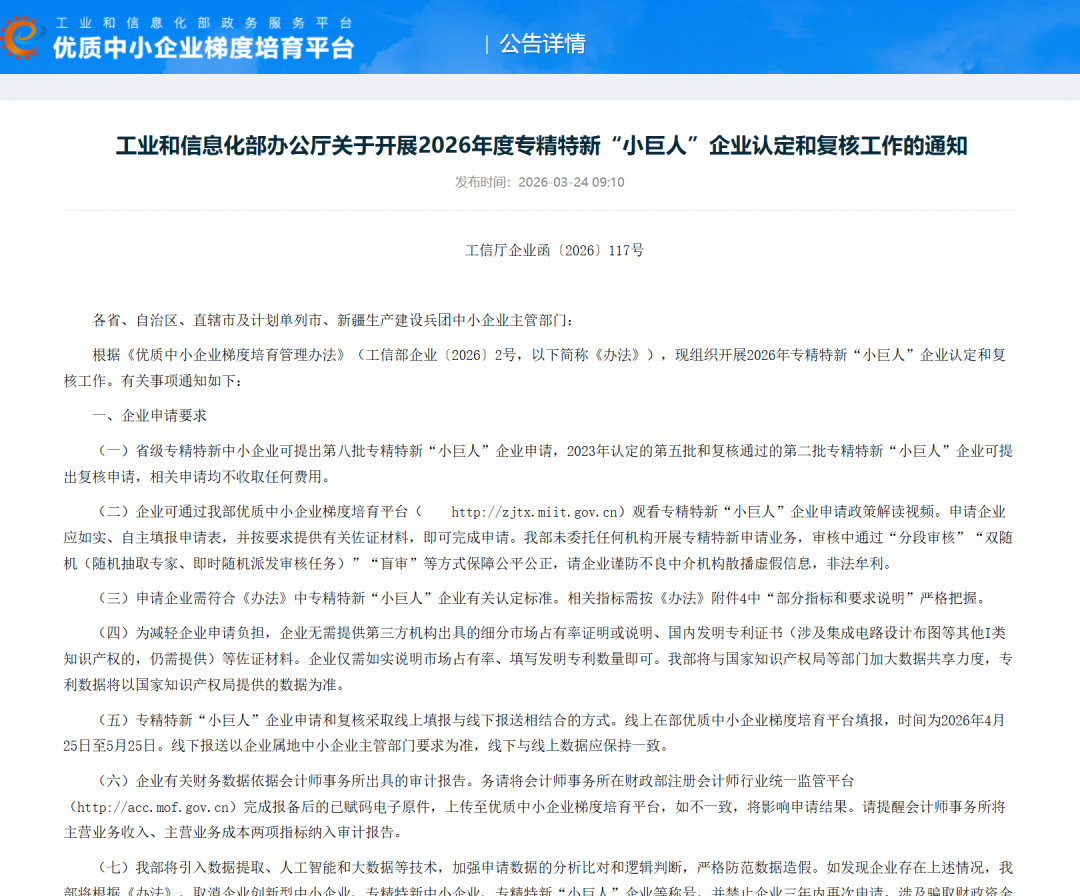Click the 公告详情 page heading

coord(543,43)
